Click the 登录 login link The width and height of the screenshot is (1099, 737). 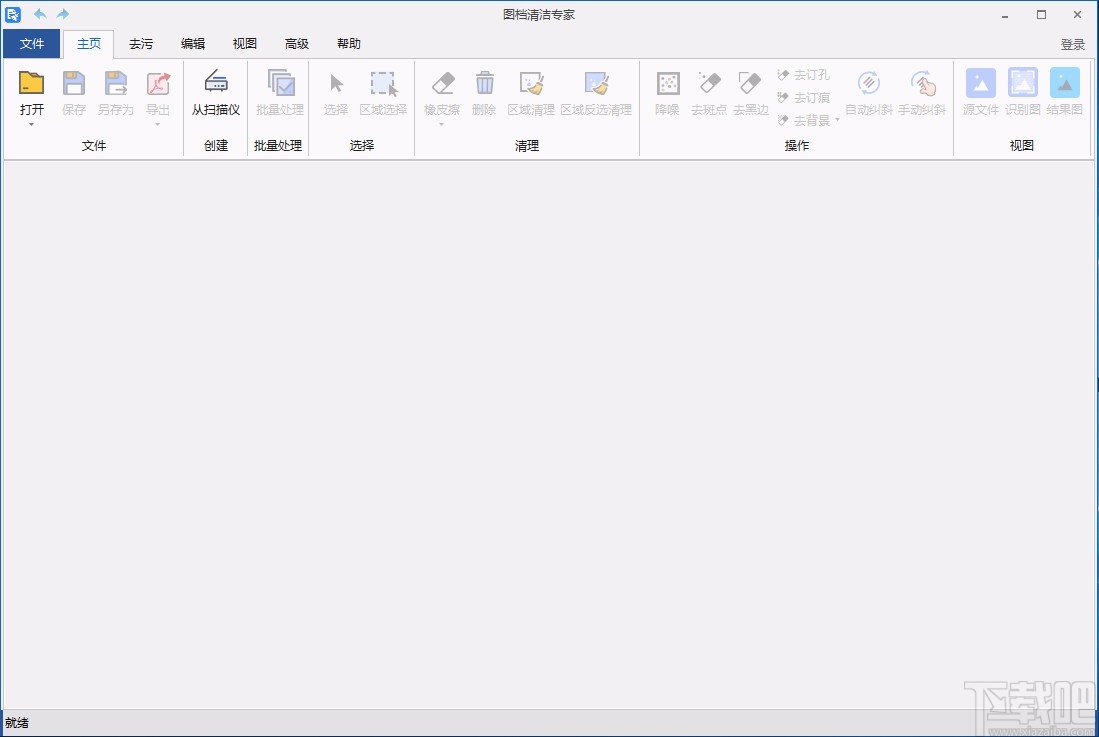[1072, 43]
